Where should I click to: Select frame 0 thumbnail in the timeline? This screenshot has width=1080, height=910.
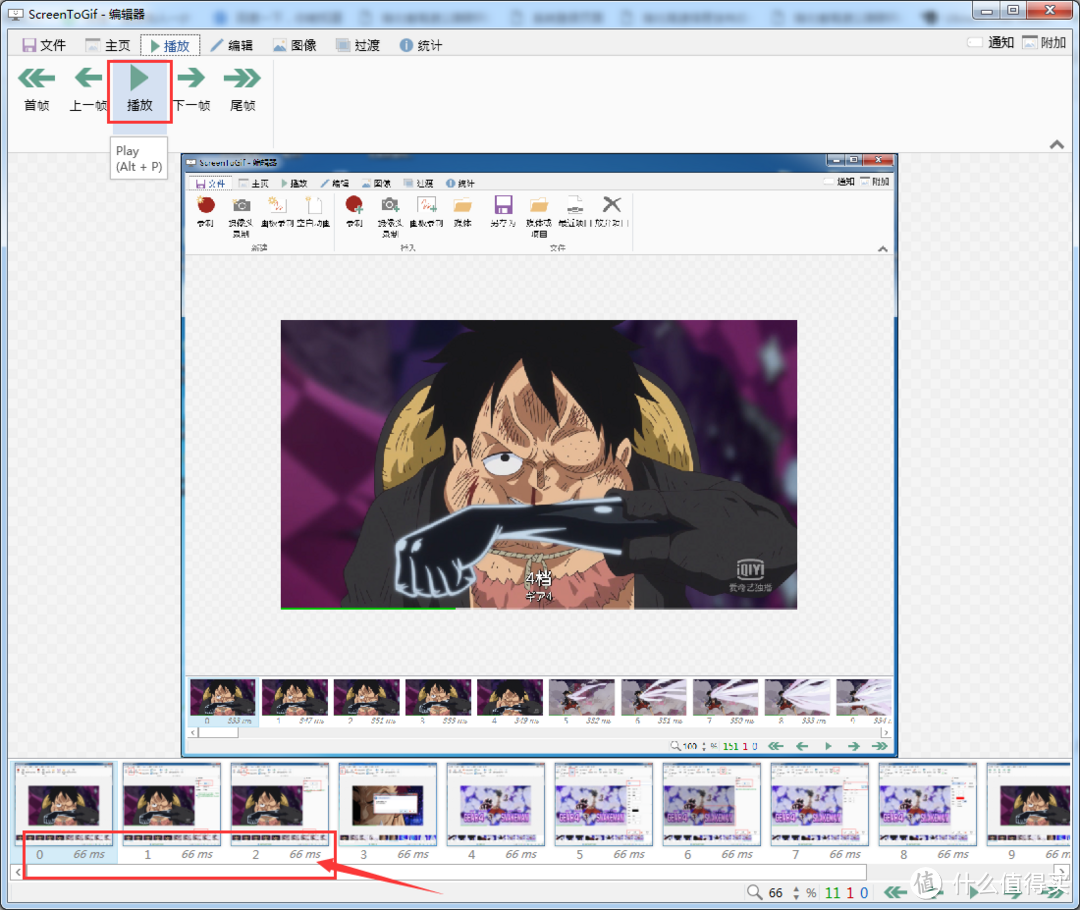tap(64, 804)
